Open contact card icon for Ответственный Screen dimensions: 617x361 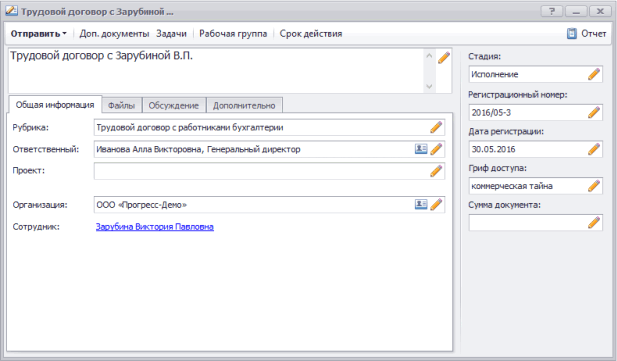pos(421,149)
